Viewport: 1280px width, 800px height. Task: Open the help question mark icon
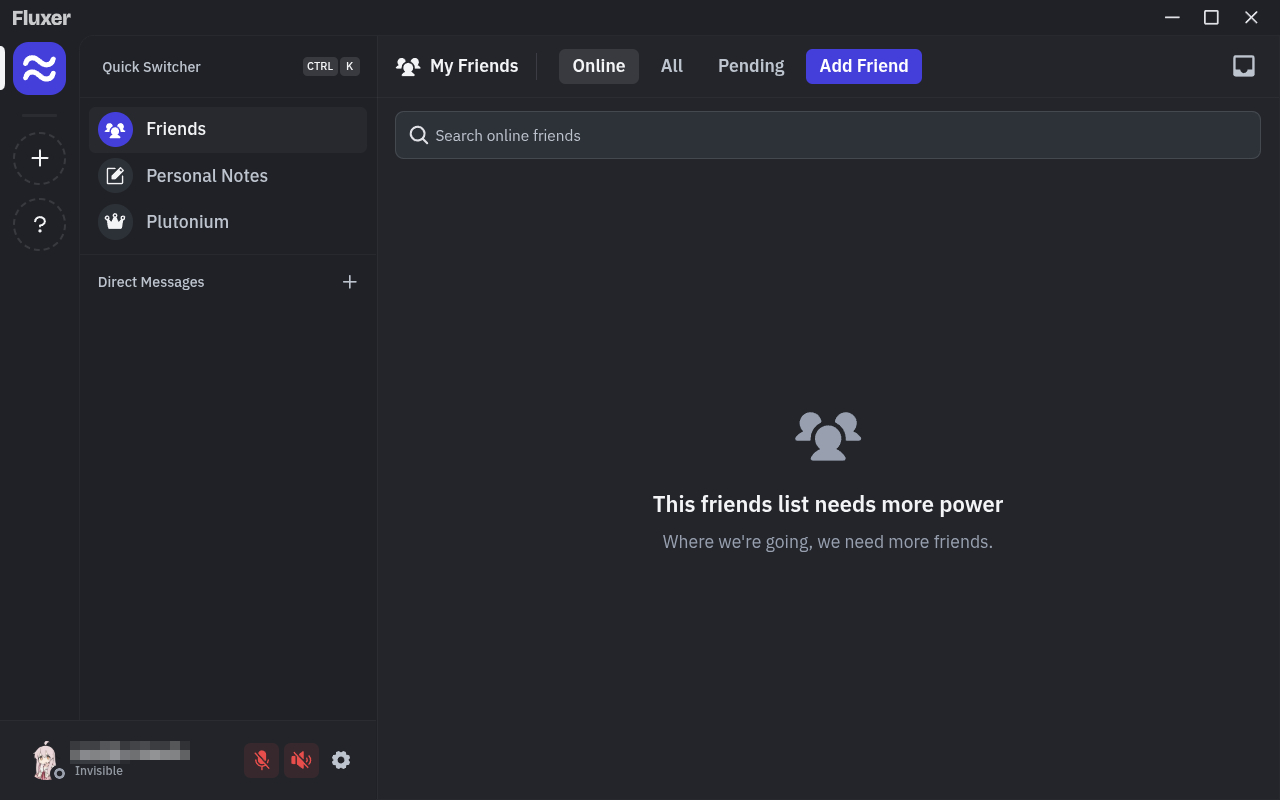pyautogui.click(x=40, y=225)
